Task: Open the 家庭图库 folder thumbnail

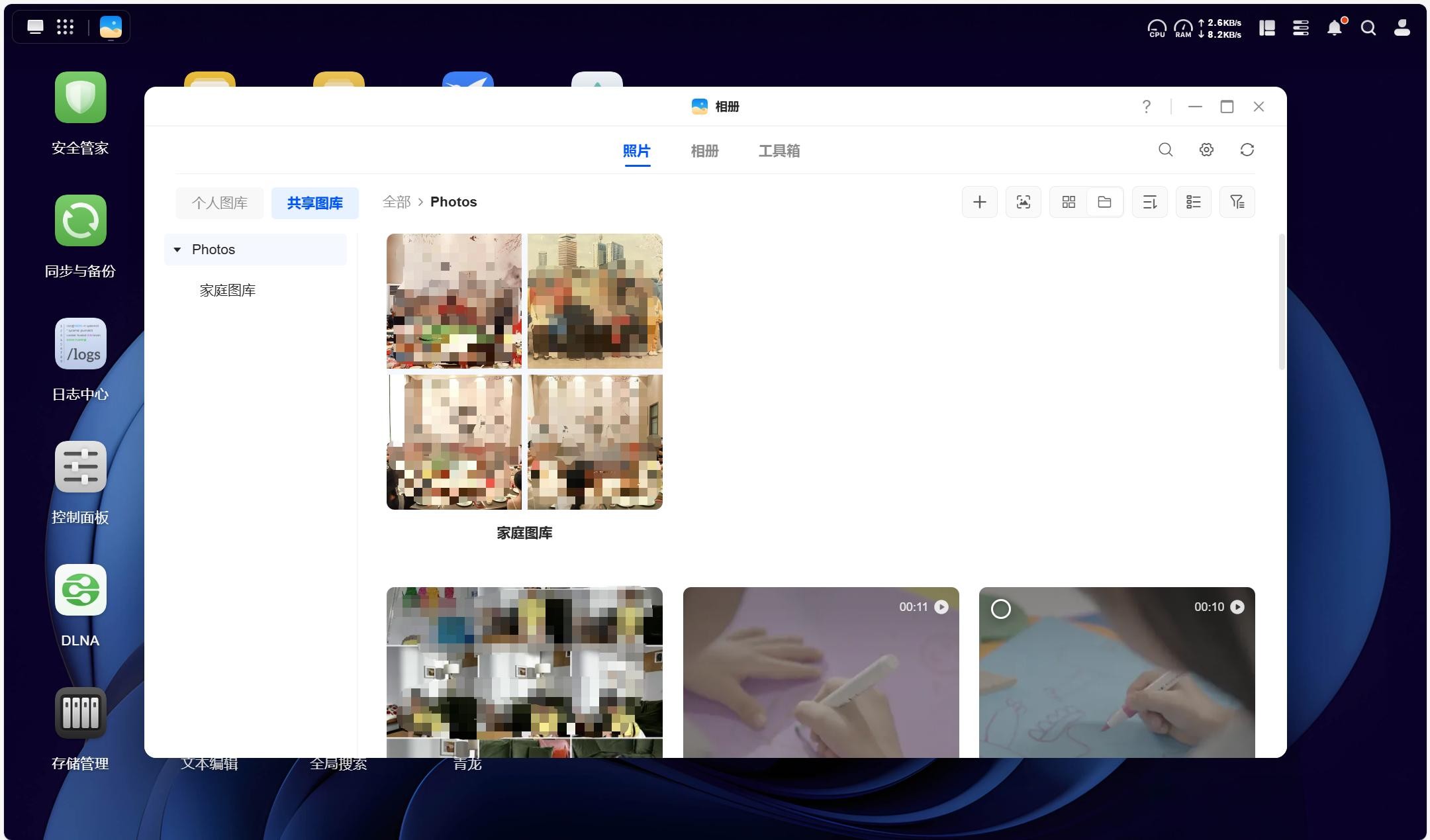Action: click(524, 371)
